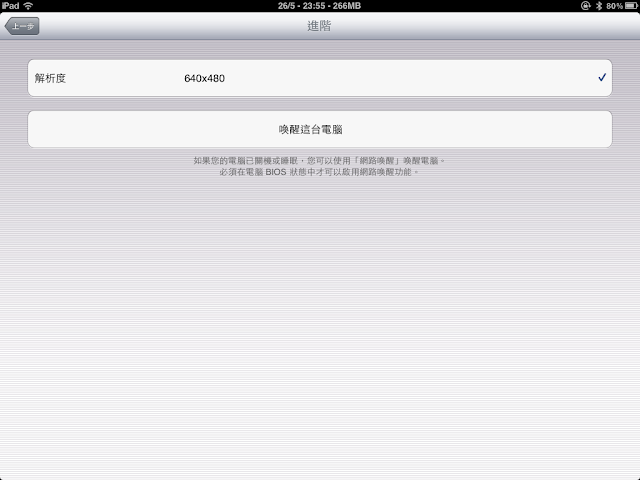
Task: Tap the blue checkmark in the 解析度 row
Action: (x=602, y=78)
